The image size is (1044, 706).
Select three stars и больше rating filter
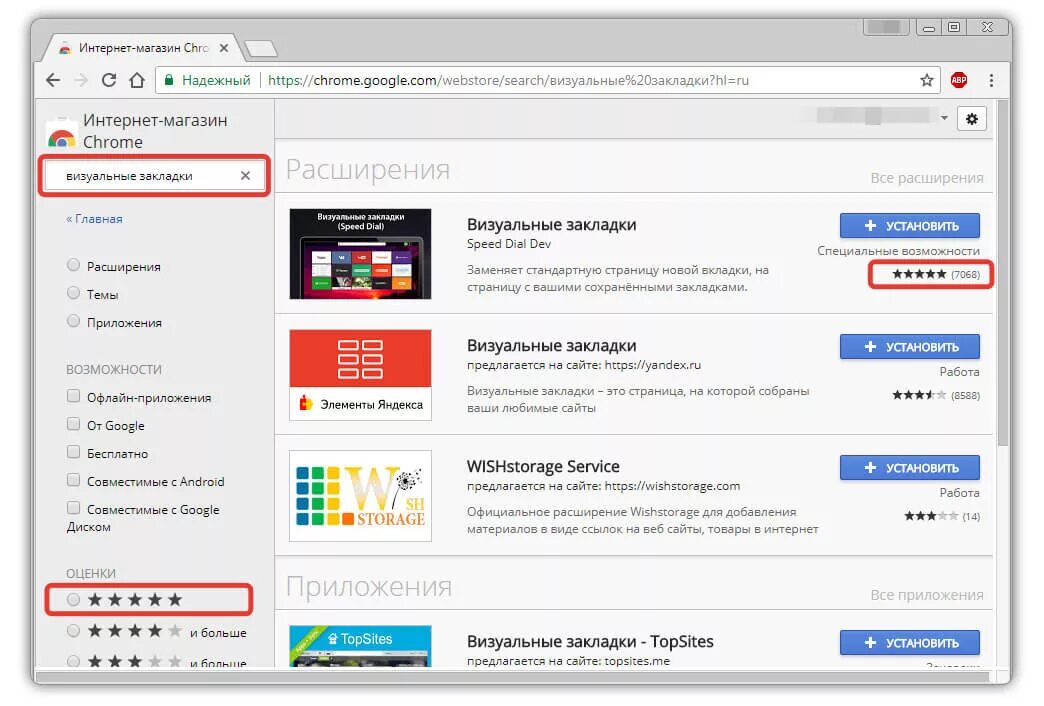tap(73, 661)
